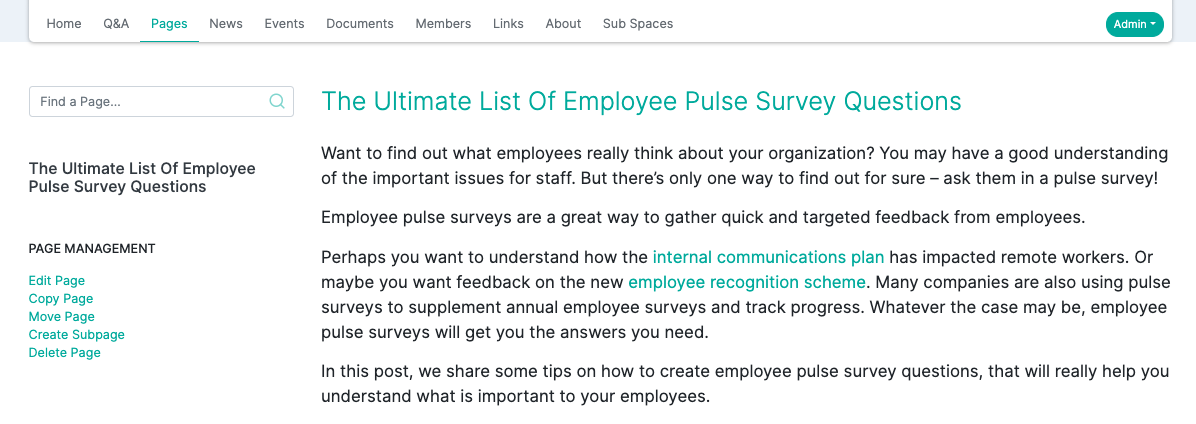Select the Pages tab

tap(169, 24)
